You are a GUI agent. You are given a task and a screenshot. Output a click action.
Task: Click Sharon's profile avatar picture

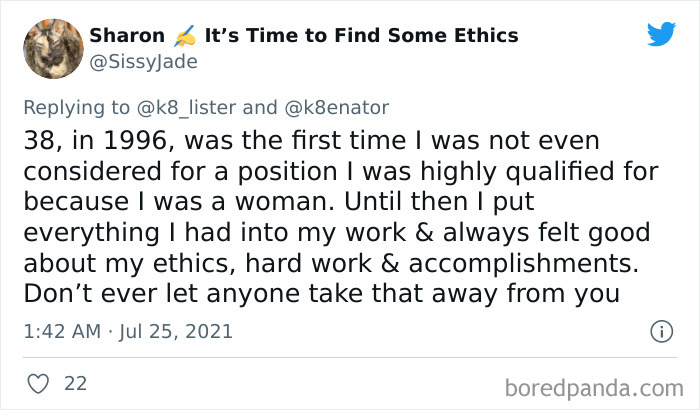pyautogui.click(x=52, y=47)
